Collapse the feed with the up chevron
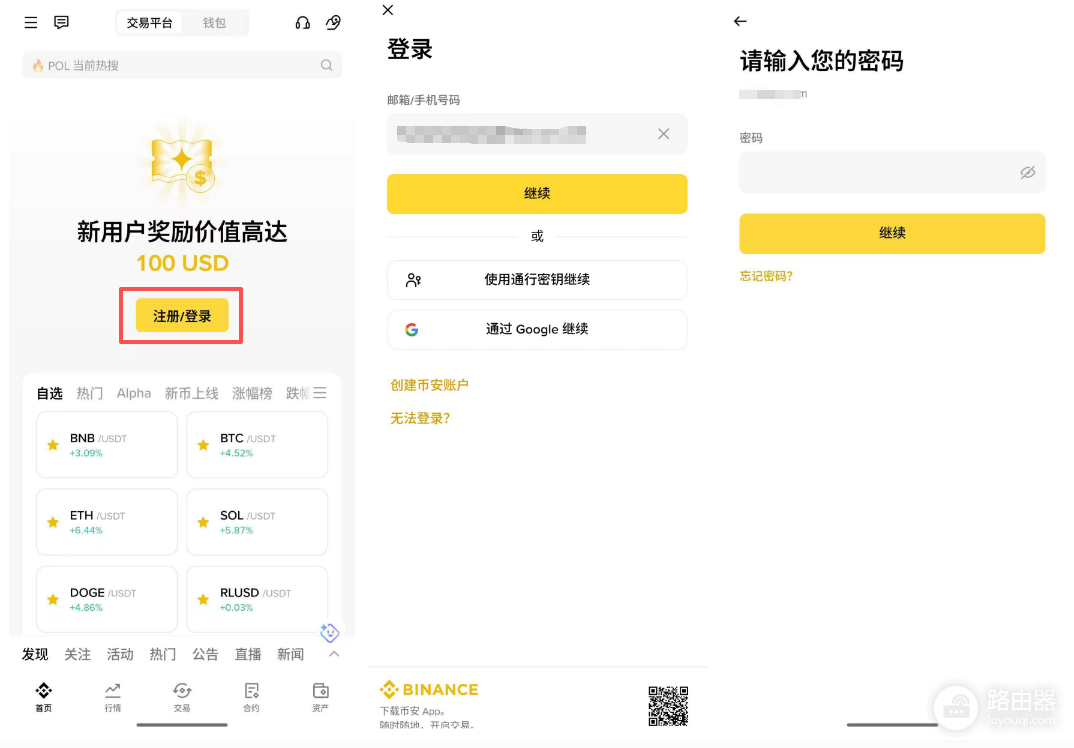The height and width of the screenshot is (748, 1074). click(334, 654)
